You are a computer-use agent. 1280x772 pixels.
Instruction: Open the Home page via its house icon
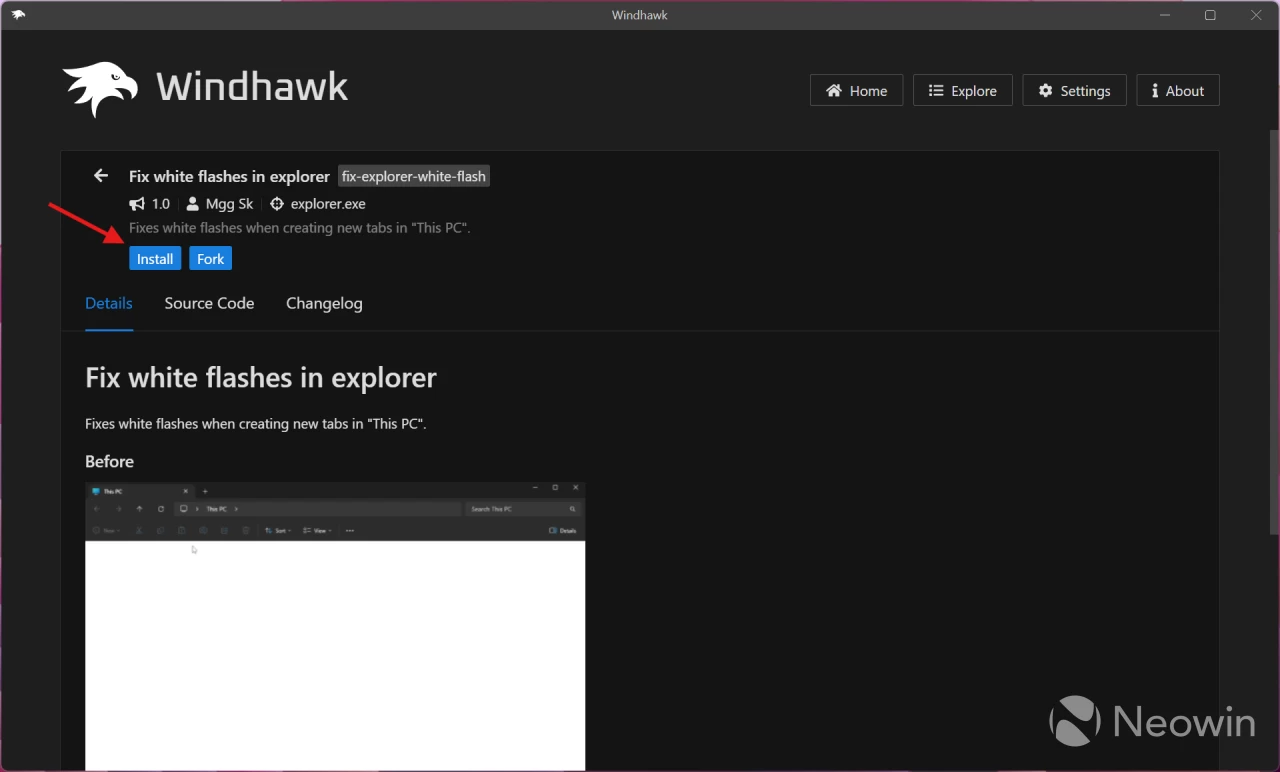click(836, 90)
